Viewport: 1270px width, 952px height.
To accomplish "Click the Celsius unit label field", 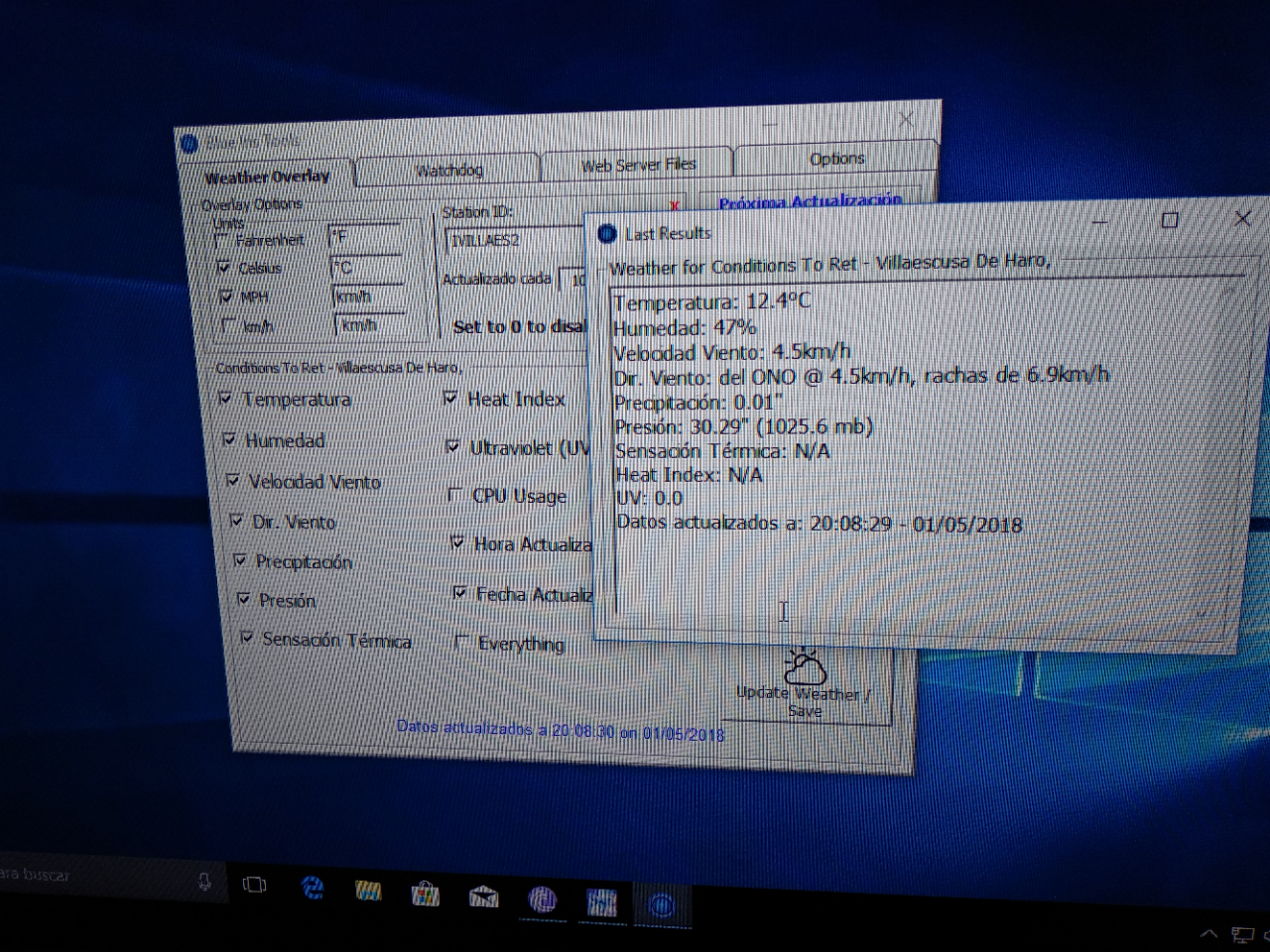I will (365, 268).
